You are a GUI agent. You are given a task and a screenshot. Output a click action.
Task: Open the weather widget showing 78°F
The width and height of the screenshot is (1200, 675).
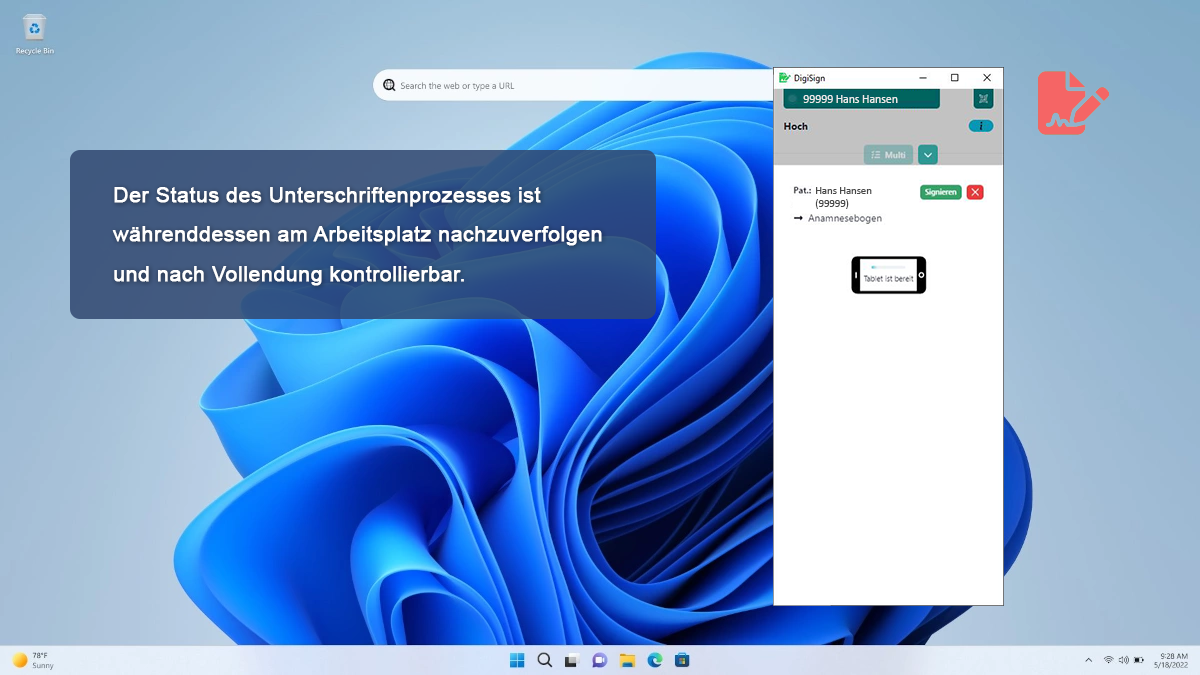pos(34,660)
